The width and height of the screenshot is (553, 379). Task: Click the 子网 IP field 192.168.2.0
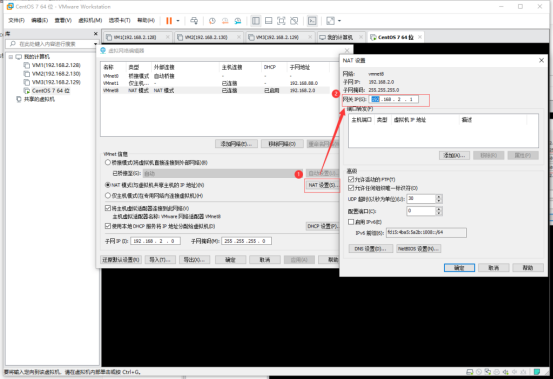[156, 241]
